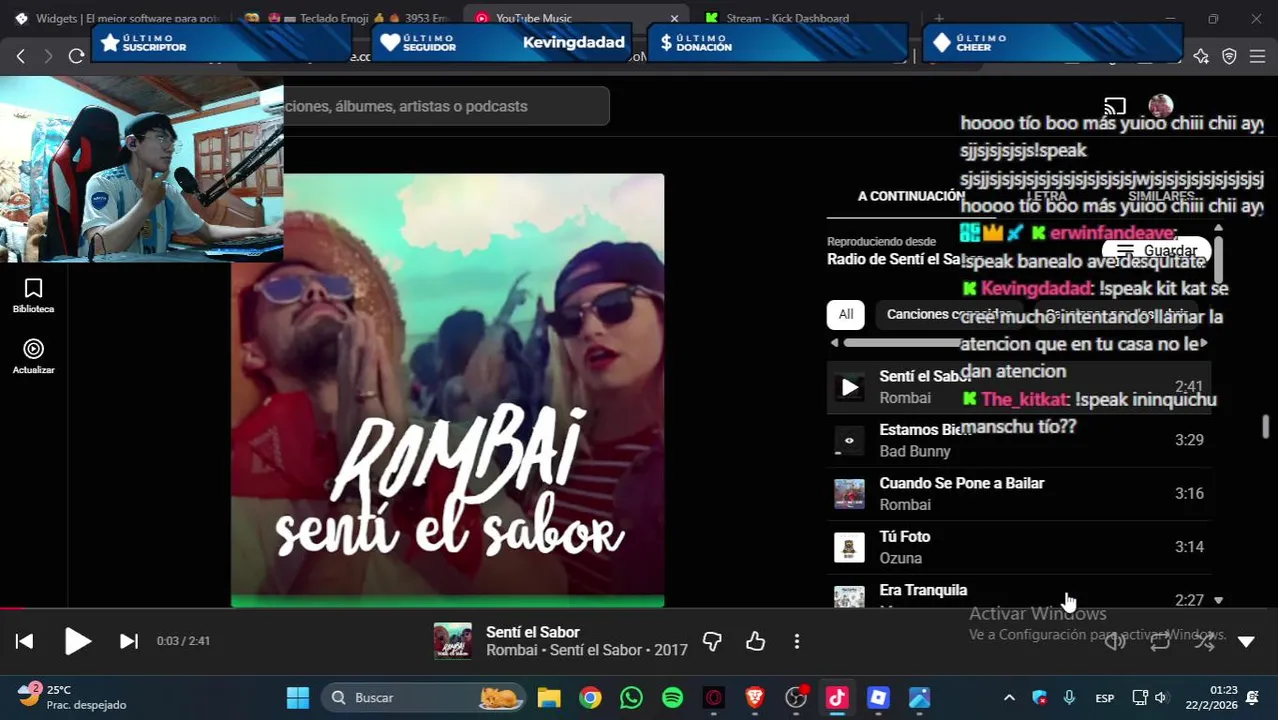Show hidden system tray icons
The height and width of the screenshot is (720, 1278).
click(x=1009, y=698)
